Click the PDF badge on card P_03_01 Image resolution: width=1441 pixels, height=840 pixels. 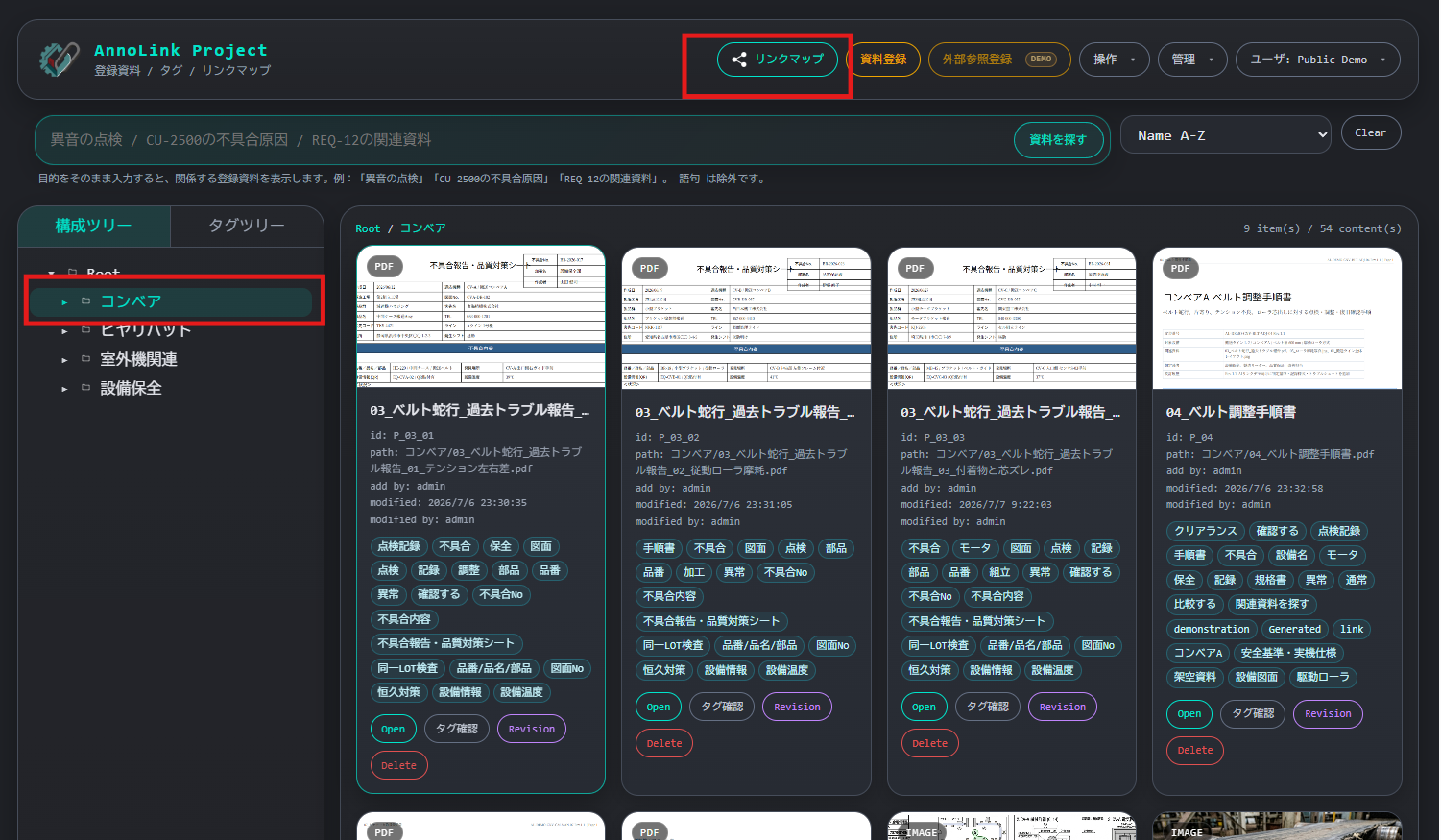click(384, 267)
